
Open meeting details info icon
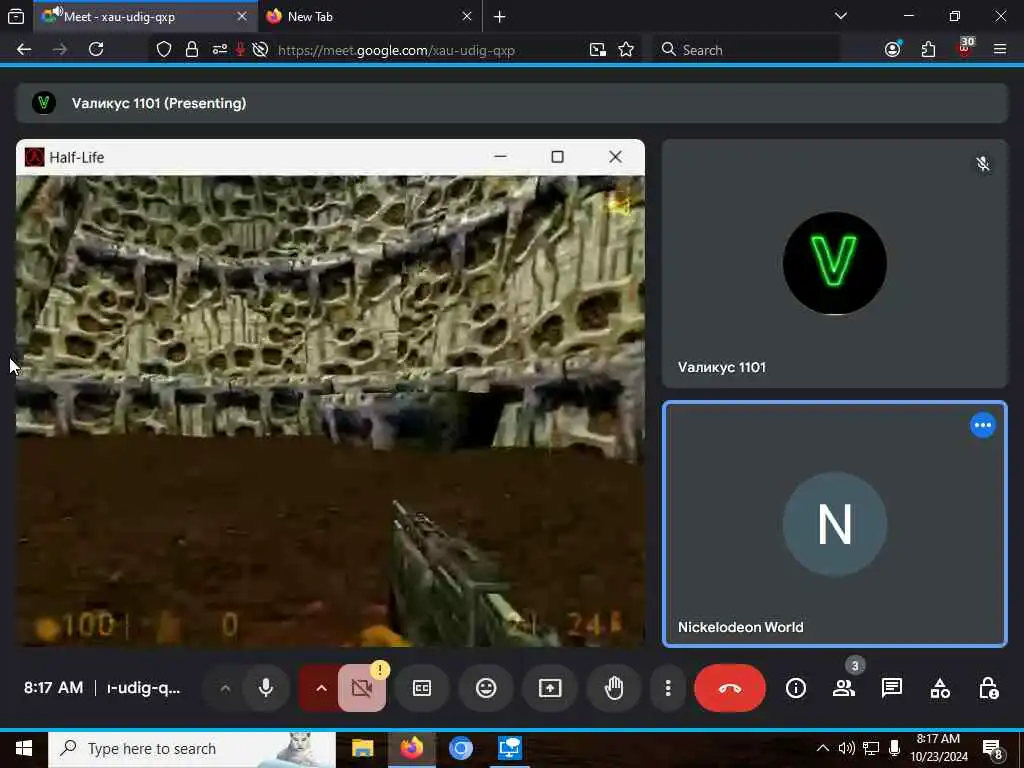coord(795,688)
